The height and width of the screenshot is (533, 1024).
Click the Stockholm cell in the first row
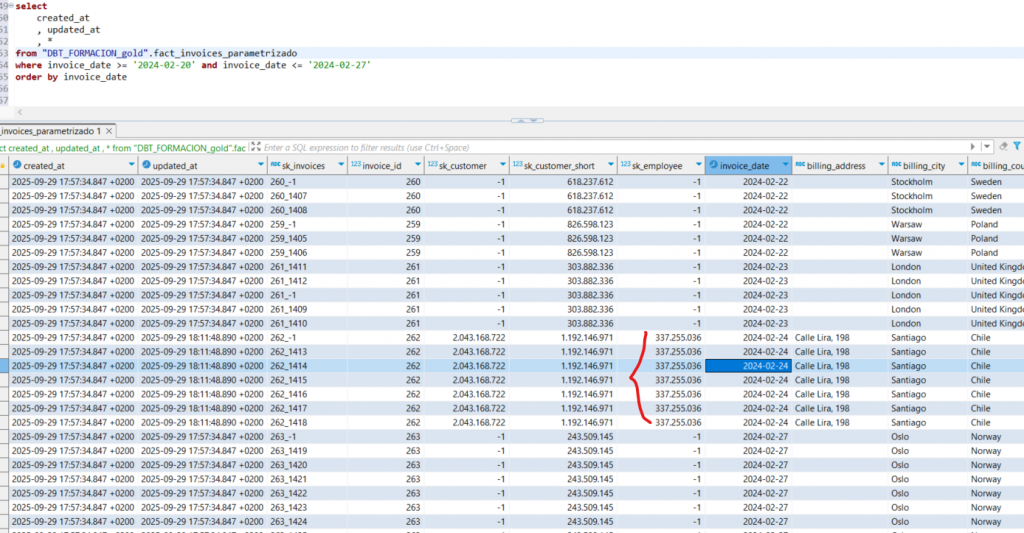click(x=911, y=182)
